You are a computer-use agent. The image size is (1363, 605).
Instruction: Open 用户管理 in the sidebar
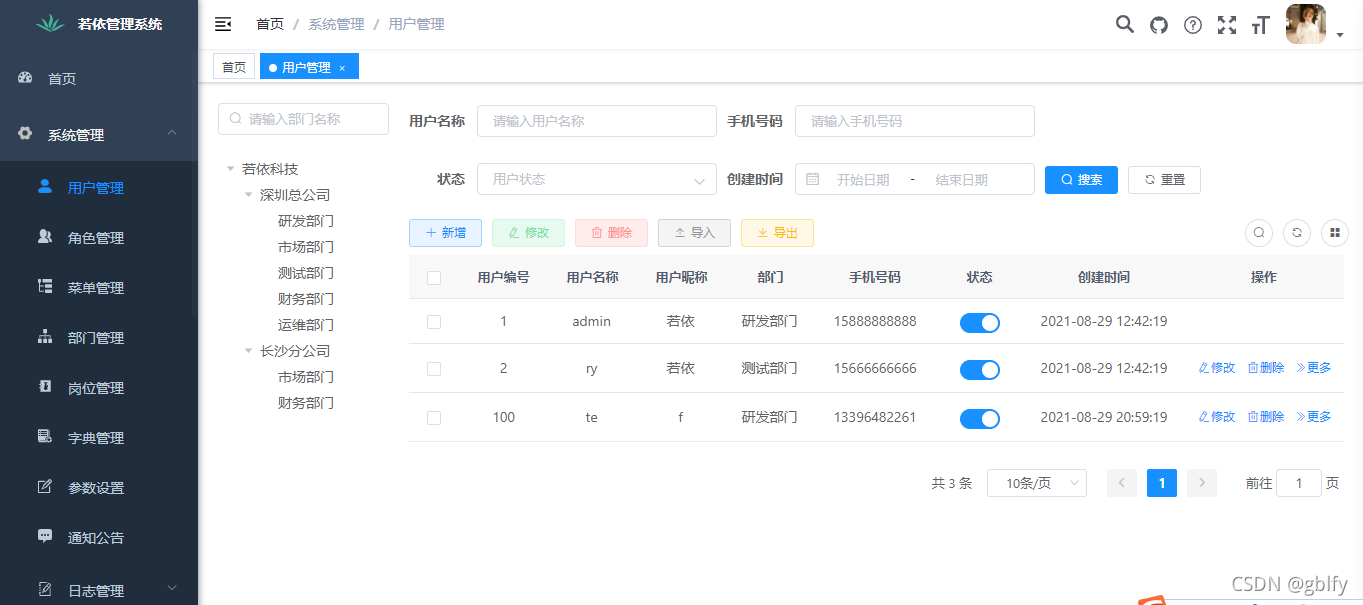[x=99, y=187]
